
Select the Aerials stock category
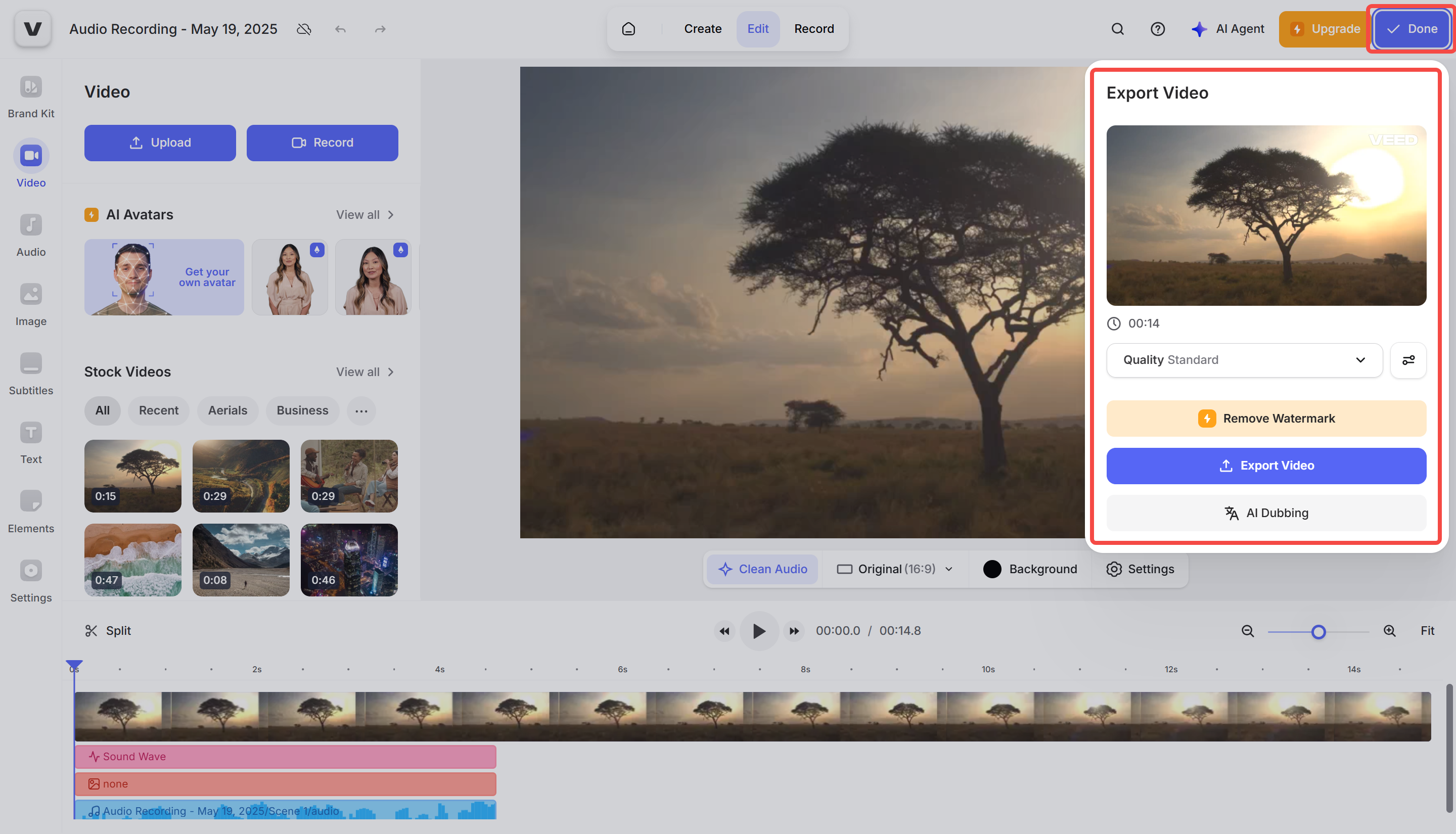click(x=227, y=411)
